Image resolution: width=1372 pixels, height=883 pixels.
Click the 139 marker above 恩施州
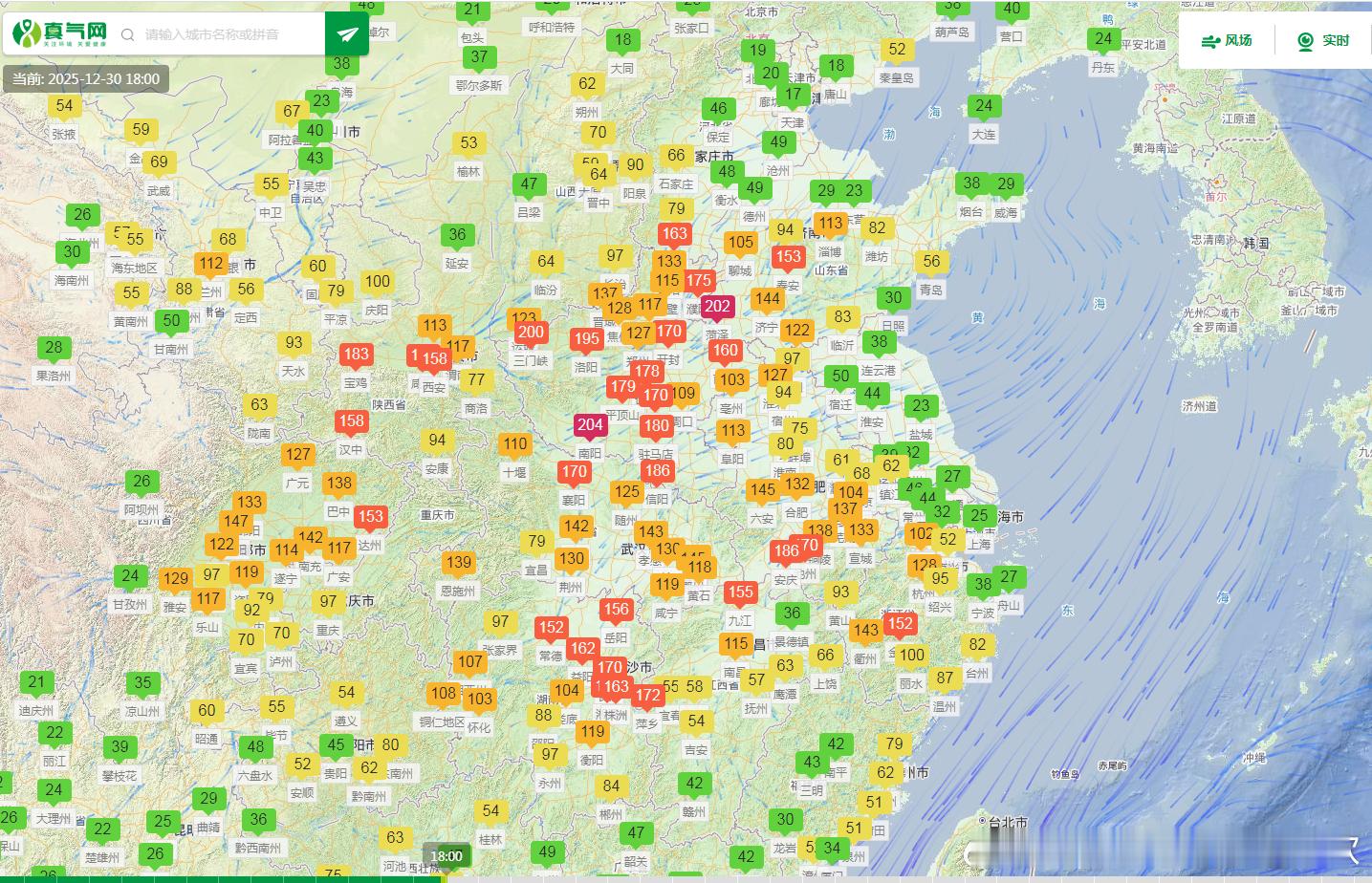[459, 563]
